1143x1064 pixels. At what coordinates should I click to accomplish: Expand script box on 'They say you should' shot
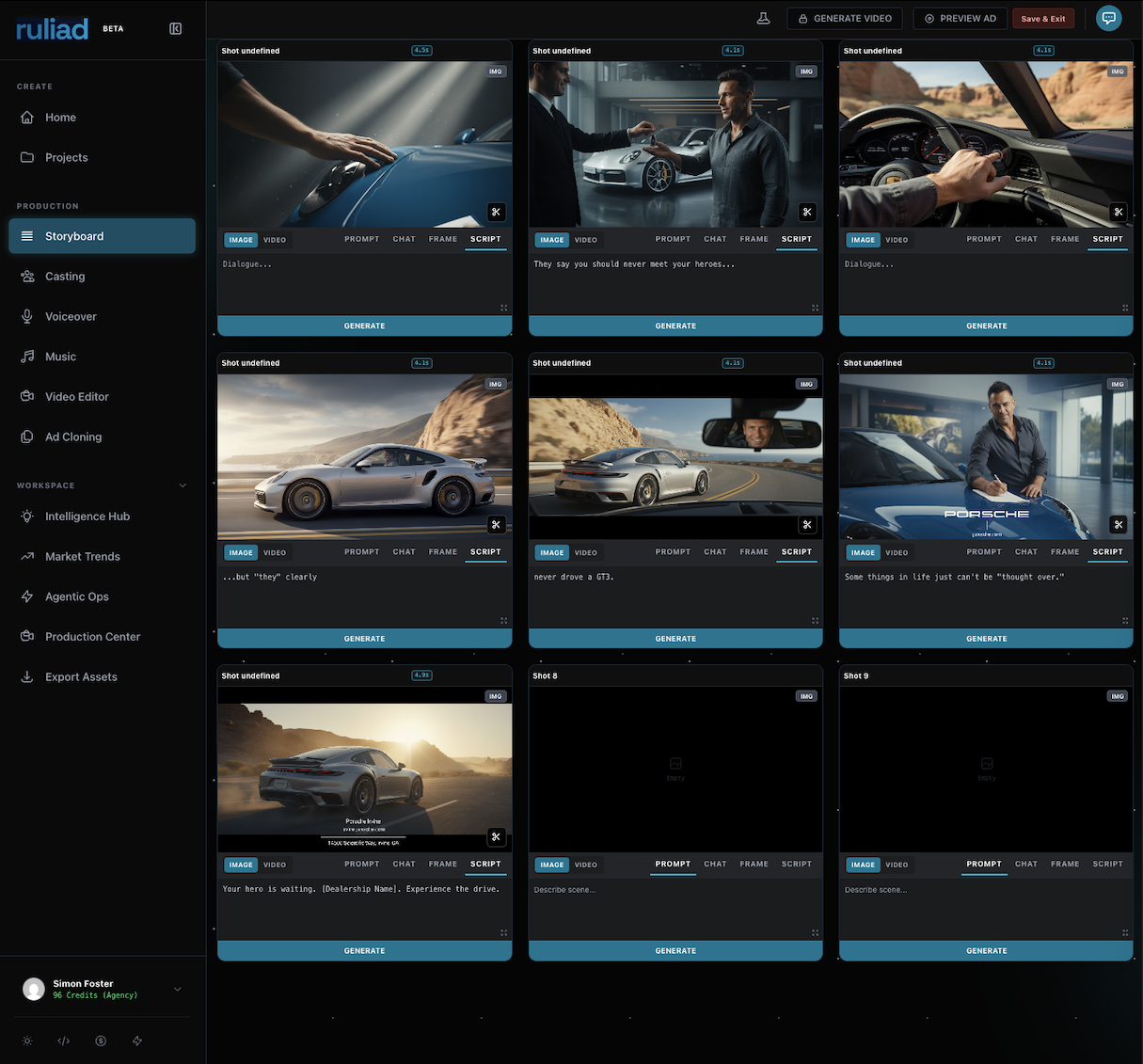(815, 308)
